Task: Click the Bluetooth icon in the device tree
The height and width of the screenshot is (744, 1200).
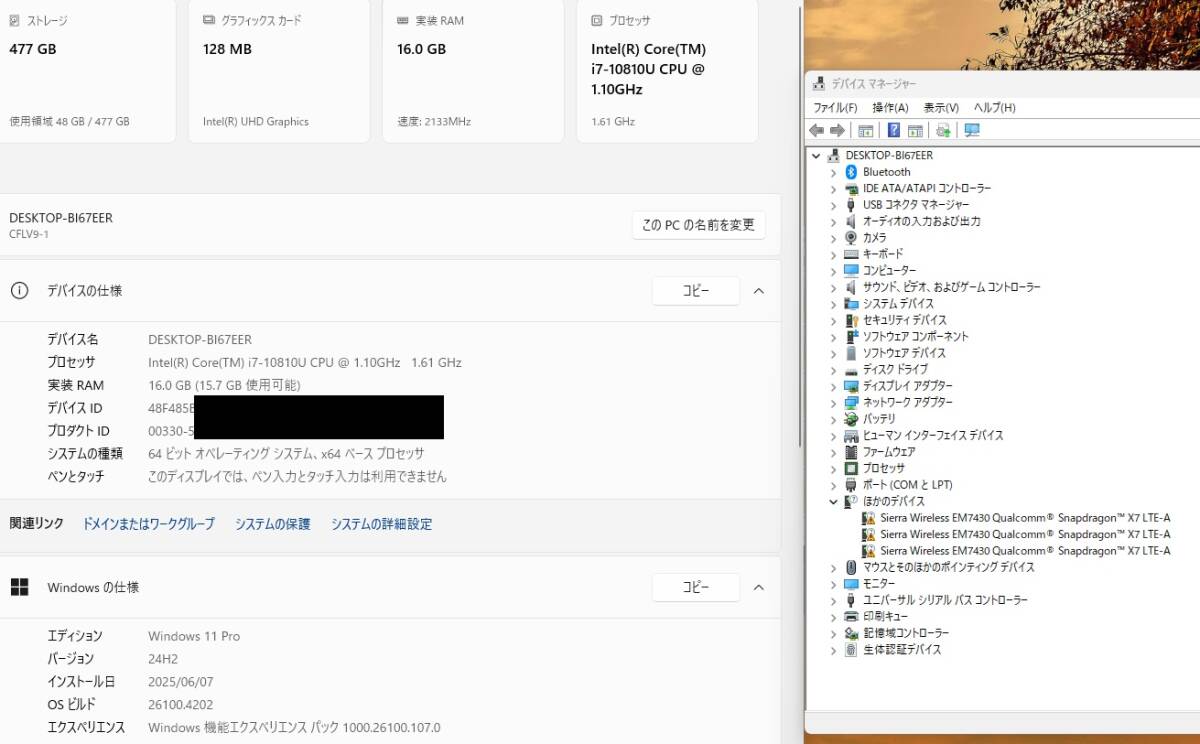Action: click(x=851, y=172)
